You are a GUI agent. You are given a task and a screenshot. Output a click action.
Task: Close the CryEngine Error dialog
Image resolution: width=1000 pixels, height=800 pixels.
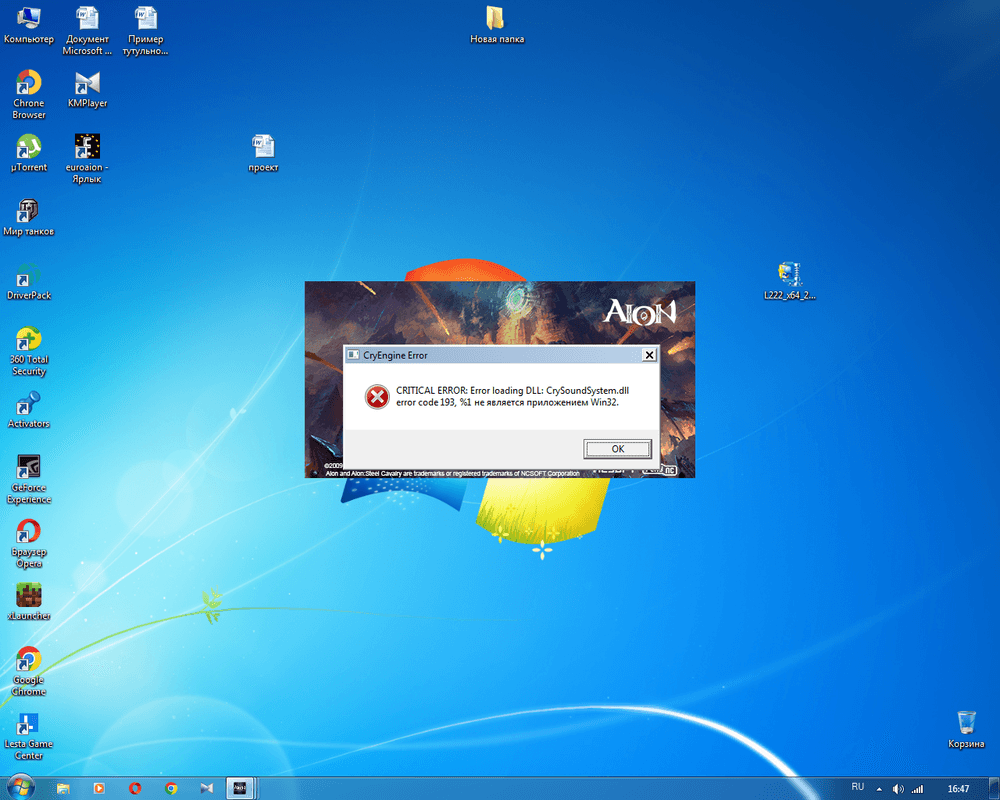(x=649, y=355)
